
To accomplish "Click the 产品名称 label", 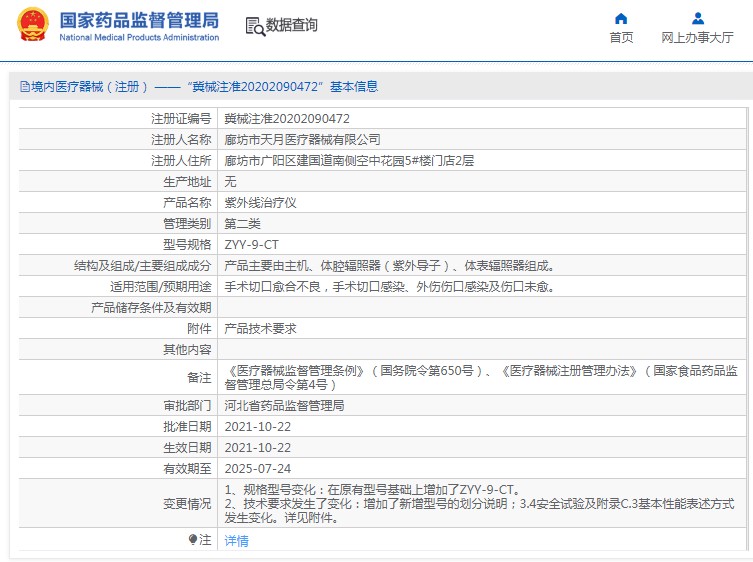I will pyautogui.click(x=187, y=203).
